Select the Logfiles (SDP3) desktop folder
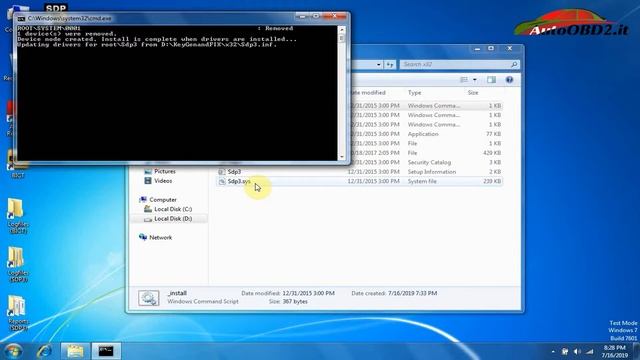Screen dimensions: 640x360 (17, 264)
